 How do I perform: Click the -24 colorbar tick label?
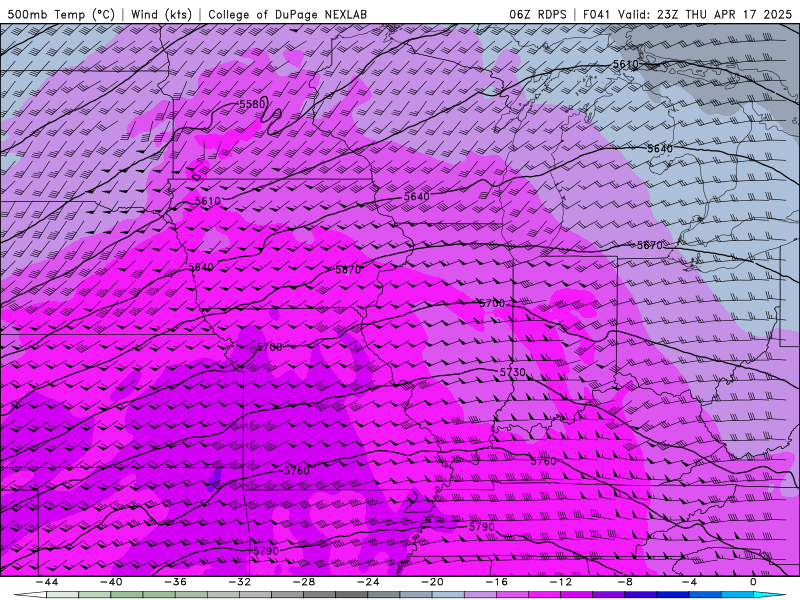(x=368, y=582)
